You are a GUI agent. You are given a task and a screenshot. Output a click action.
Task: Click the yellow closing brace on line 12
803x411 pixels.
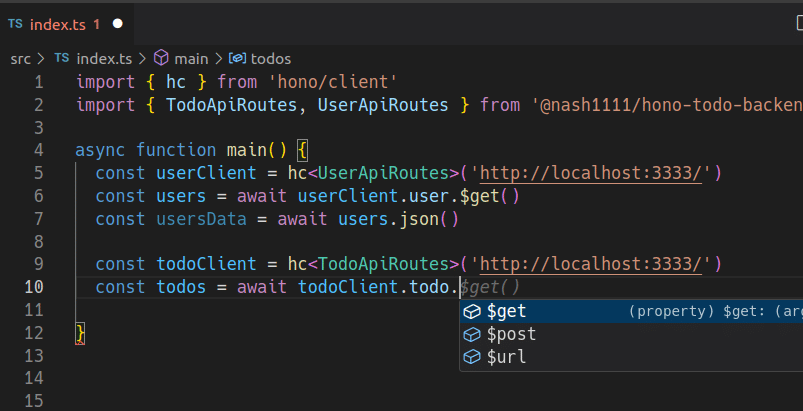click(80, 333)
